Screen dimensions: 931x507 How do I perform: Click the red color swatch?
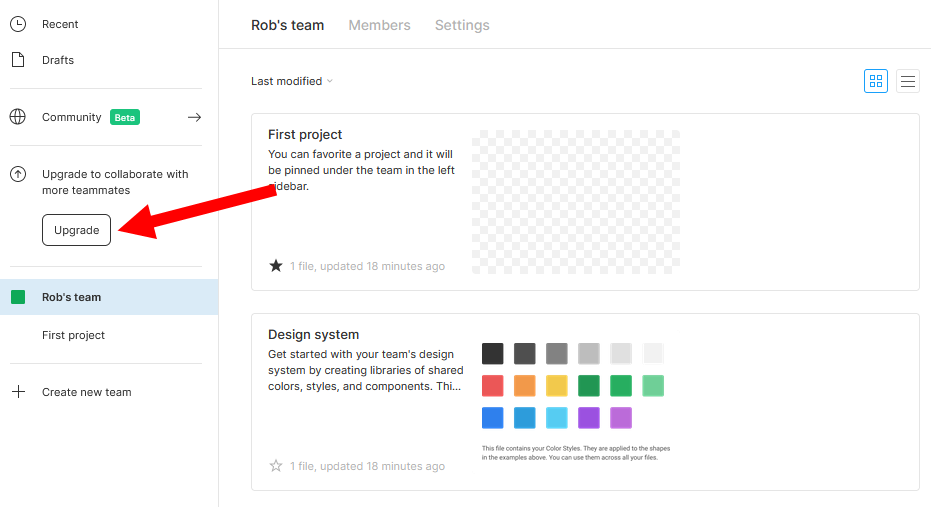[492, 386]
